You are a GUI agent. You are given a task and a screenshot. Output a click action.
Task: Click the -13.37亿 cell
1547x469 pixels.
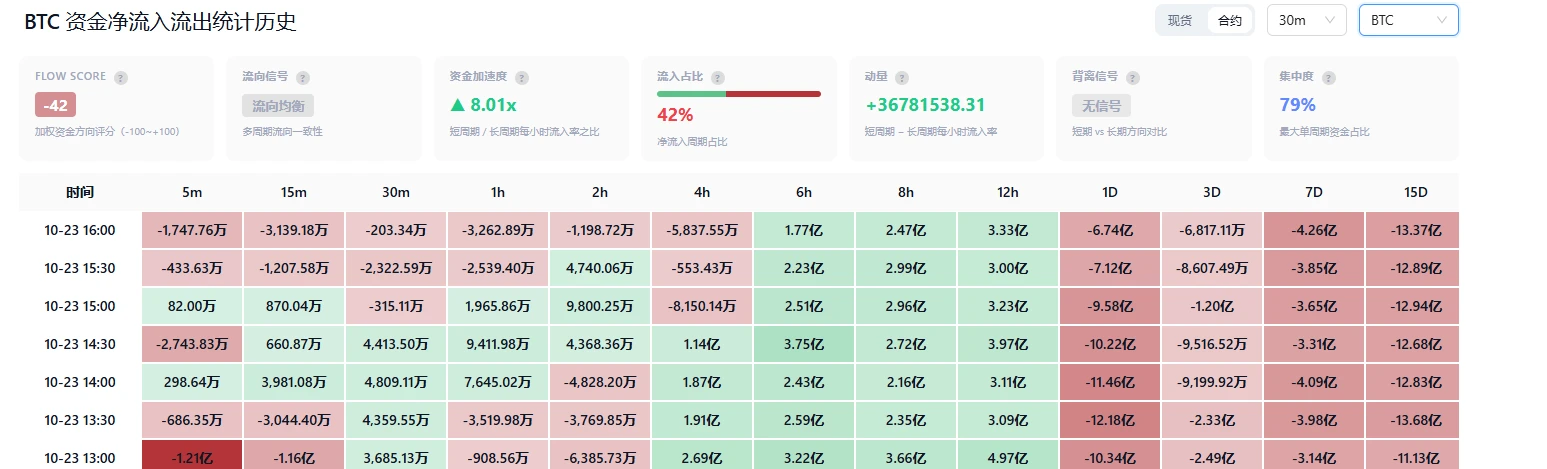tap(1412, 230)
